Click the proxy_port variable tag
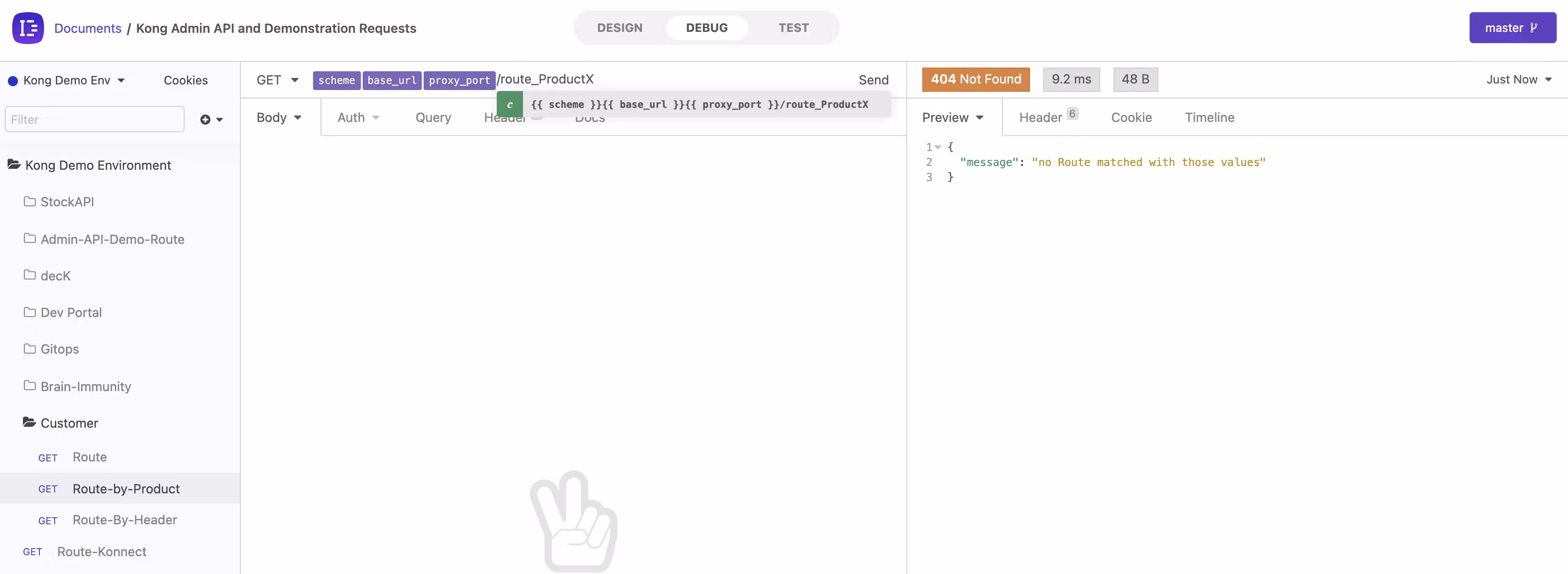Image resolution: width=1568 pixels, height=574 pixels. (459, 81)
